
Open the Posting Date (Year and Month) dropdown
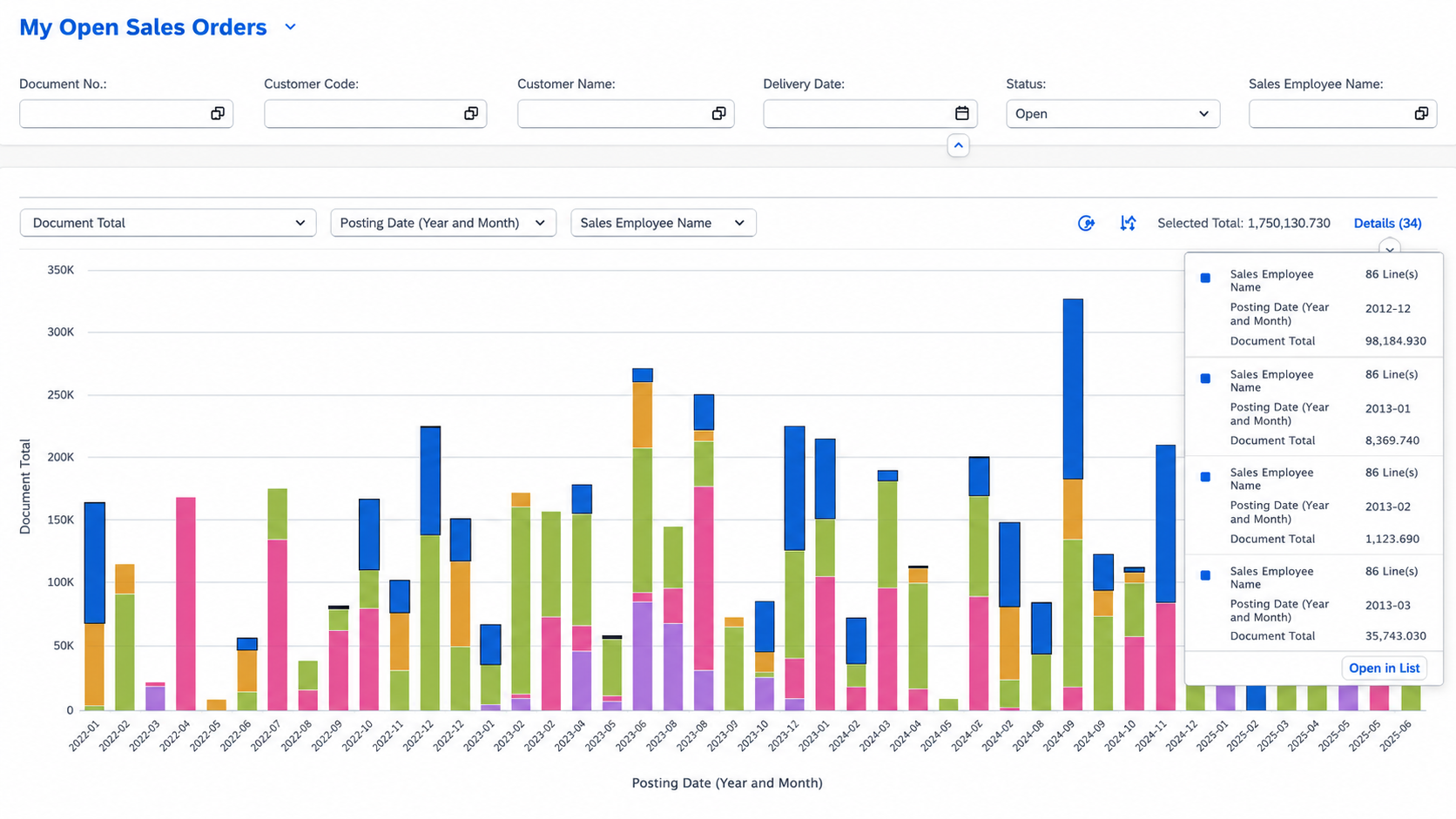pos(443,223)
